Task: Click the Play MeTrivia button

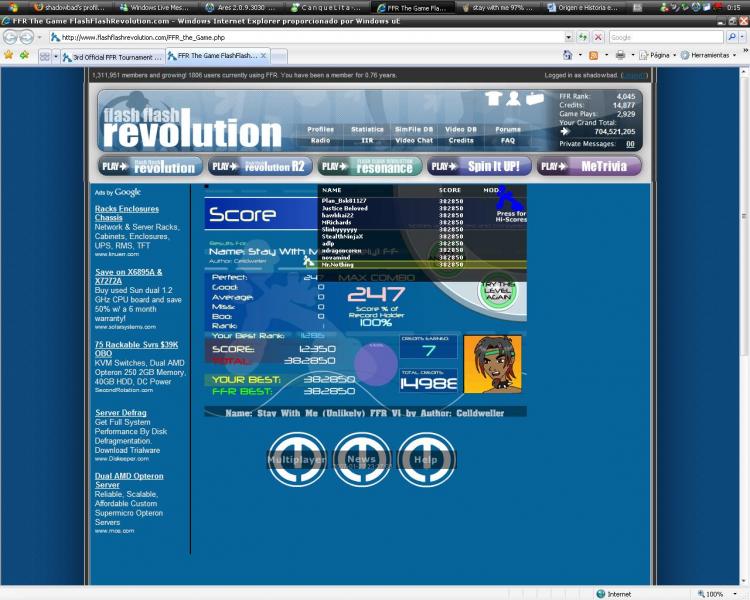Action: point(588,166)
